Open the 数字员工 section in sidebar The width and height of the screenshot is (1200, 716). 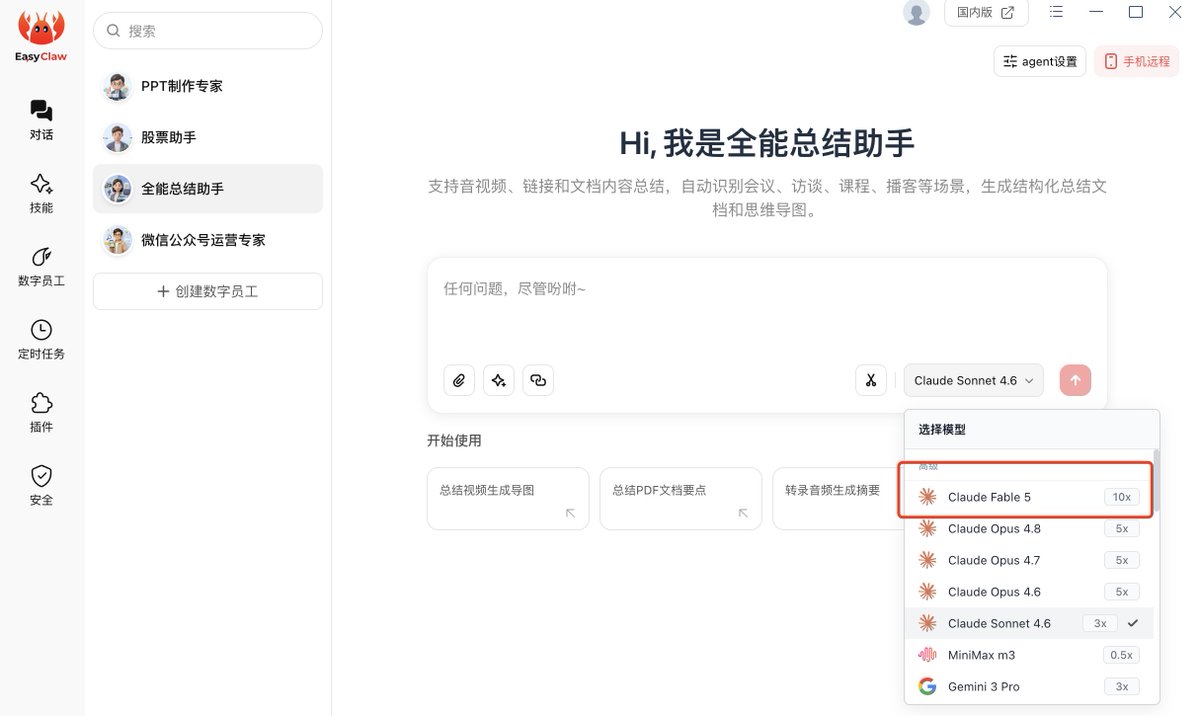tap(41, 266)
